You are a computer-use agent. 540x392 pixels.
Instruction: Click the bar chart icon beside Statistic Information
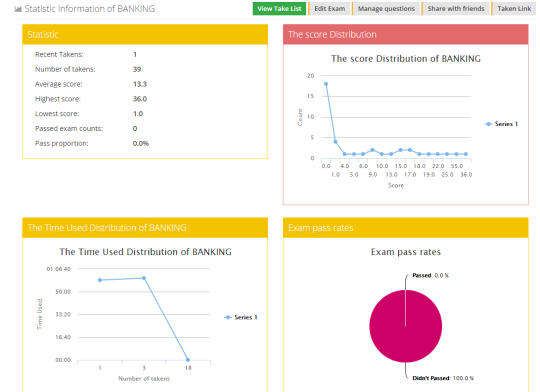coord(18,9)
